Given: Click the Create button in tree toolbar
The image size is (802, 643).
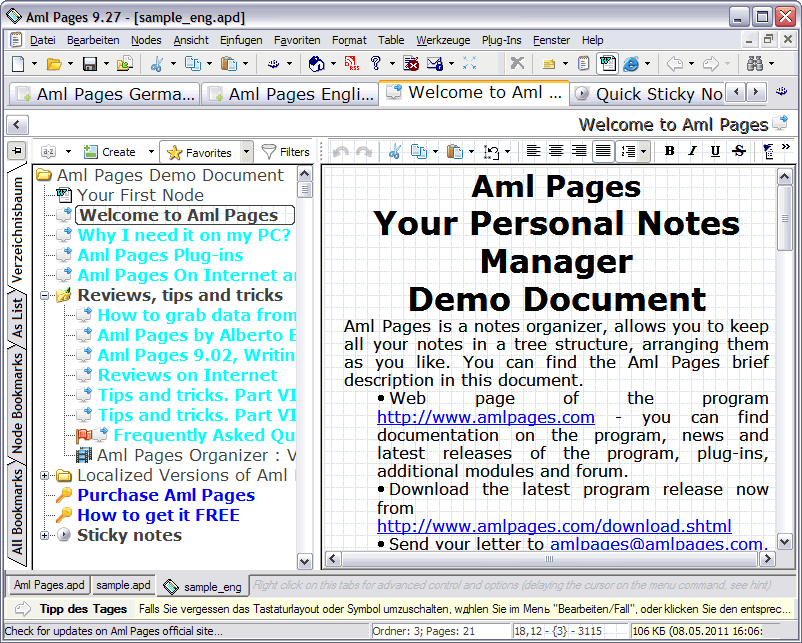Looking at the screenshot, I should [x=110, y=152].
